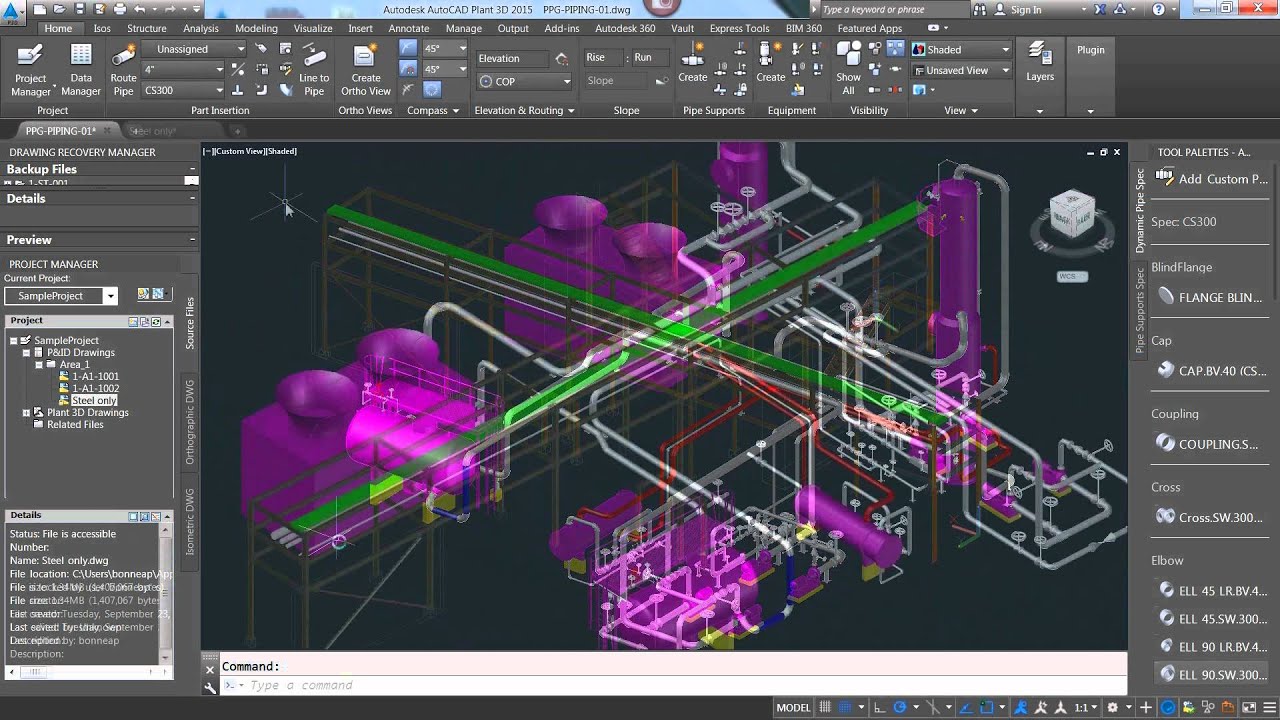Switch to the Isos ribbon tab
Image resolution: width=1280 pixels, height=720 pixels.
point(102,28)
